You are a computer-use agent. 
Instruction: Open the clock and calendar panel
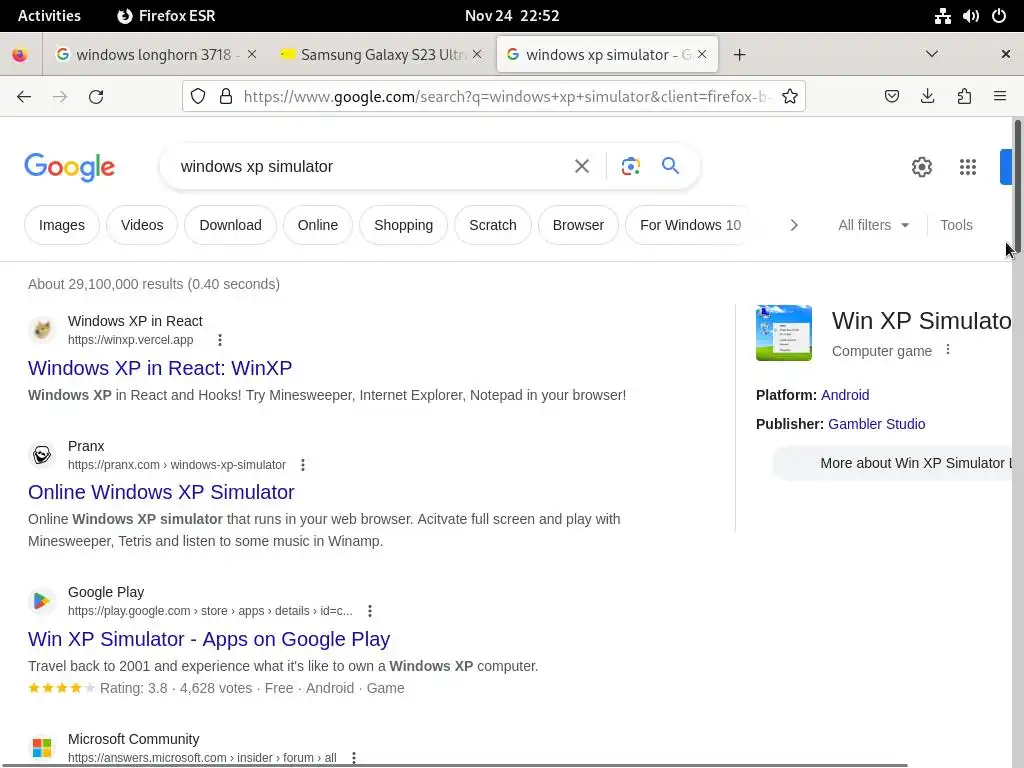point(512,16)
